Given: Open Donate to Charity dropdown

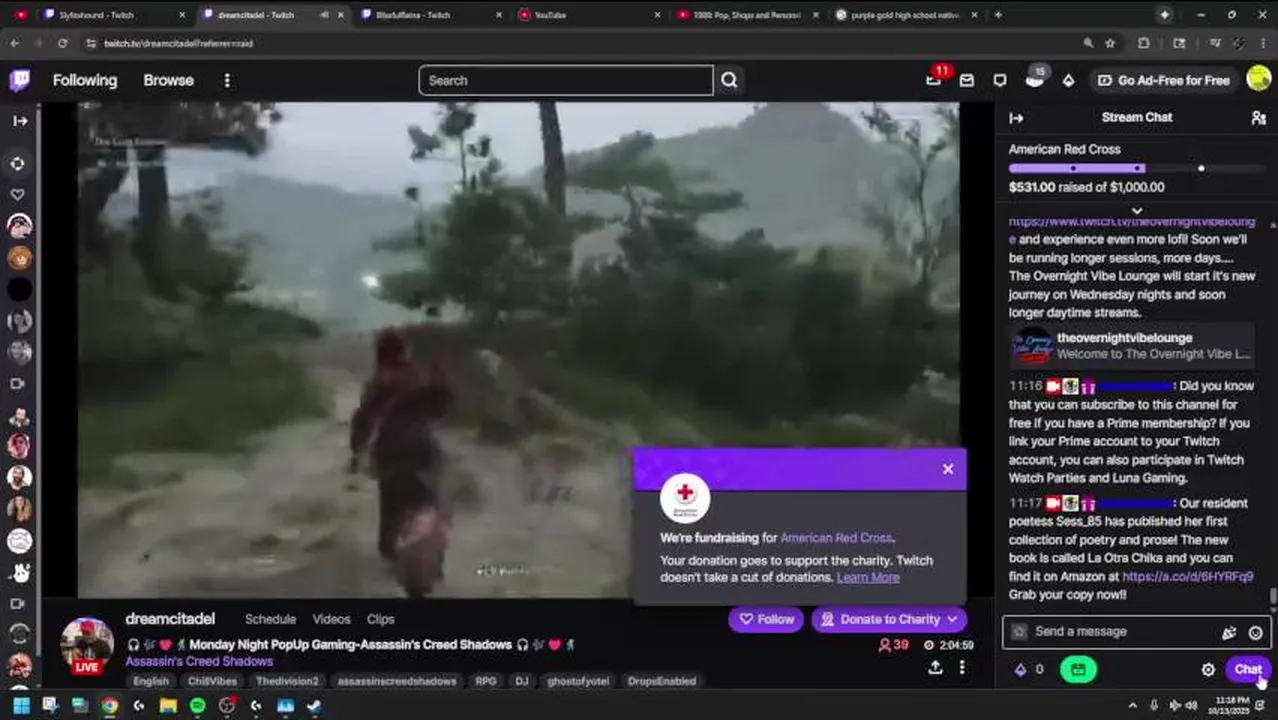Looking at the screenshot, I should pos(889,619).
